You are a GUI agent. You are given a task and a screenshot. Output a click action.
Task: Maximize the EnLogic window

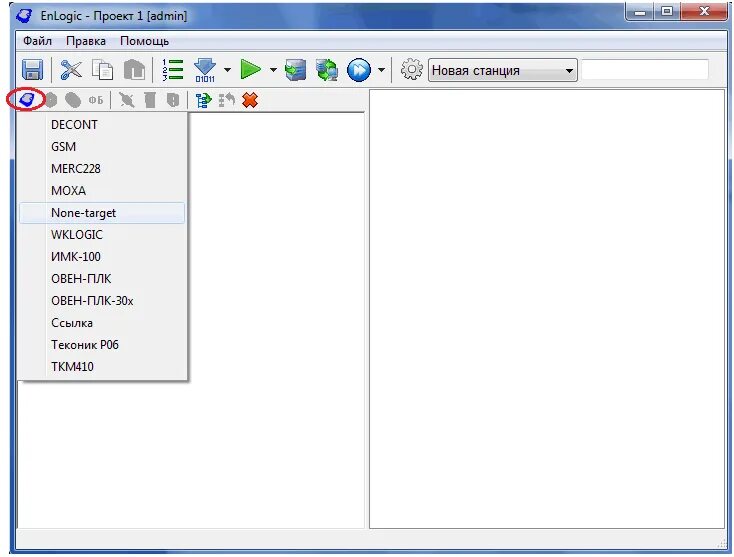[668, 11]
